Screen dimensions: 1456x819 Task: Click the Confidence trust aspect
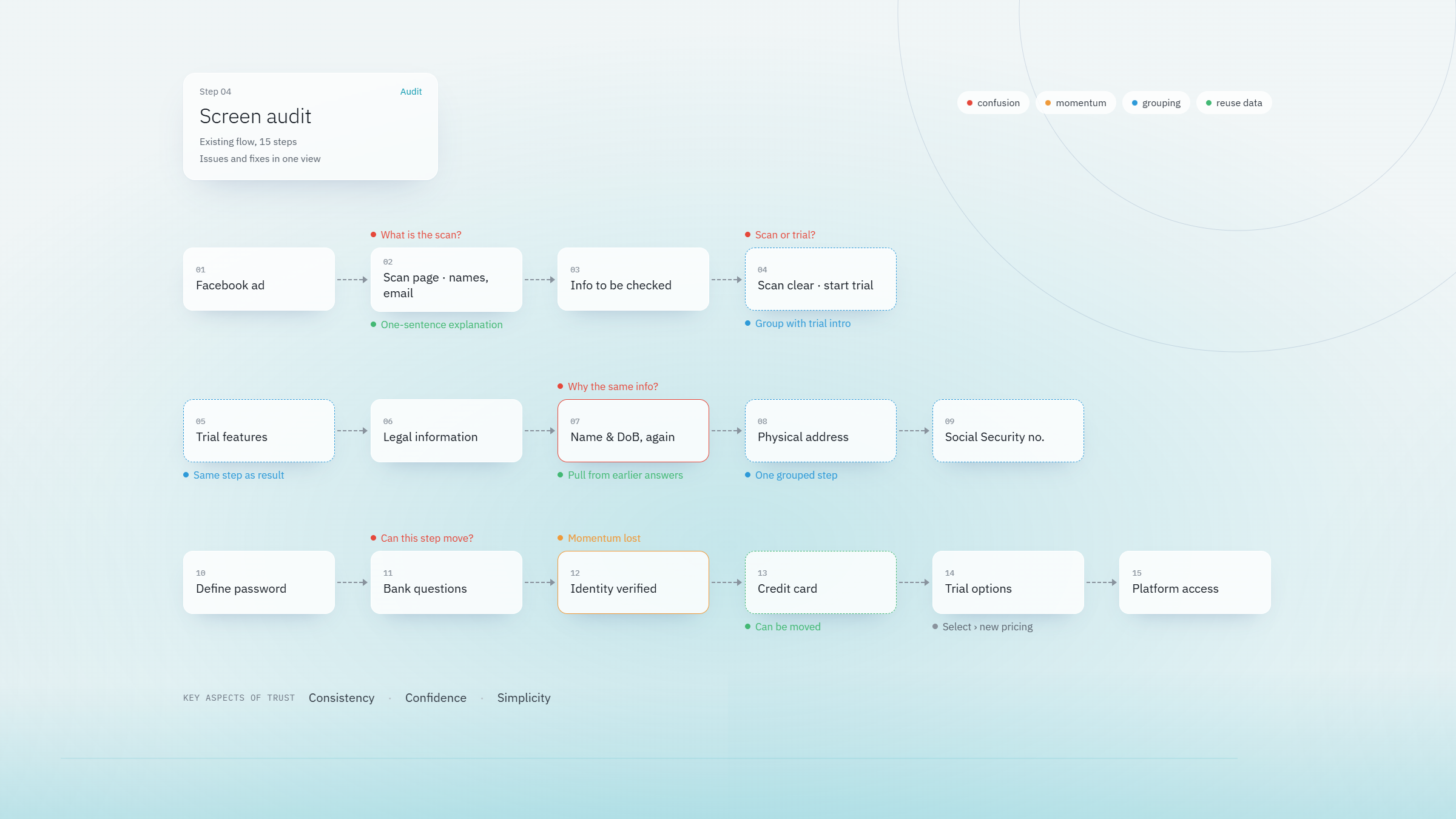(436, 698)
